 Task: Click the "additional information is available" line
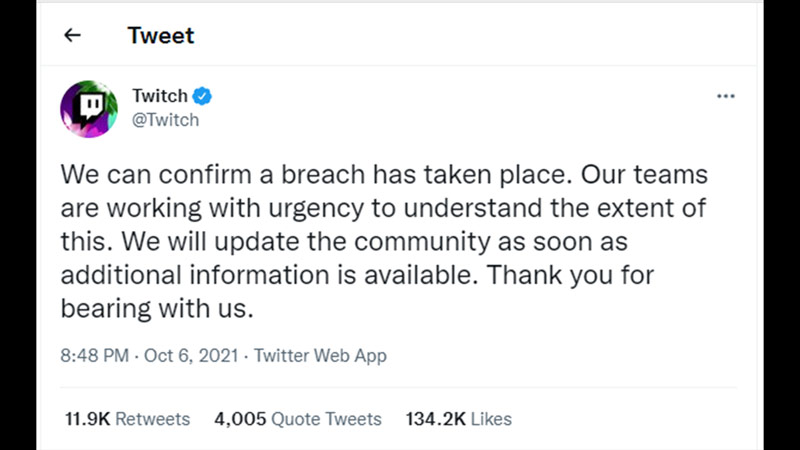tap(357, 275)
